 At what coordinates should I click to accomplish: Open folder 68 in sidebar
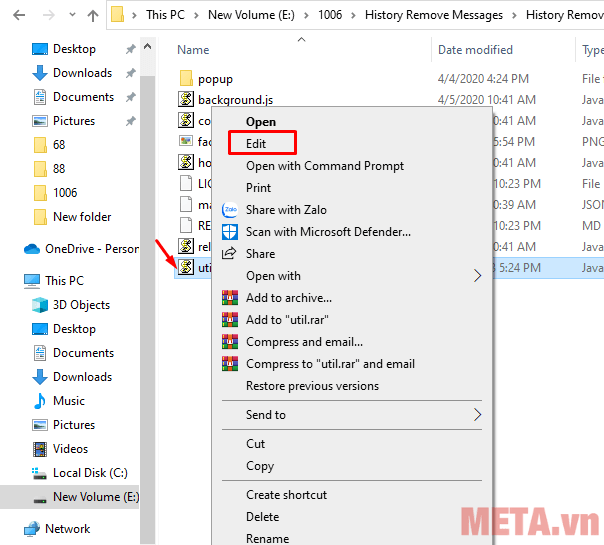pyautogui.click(x=59, y=145)
